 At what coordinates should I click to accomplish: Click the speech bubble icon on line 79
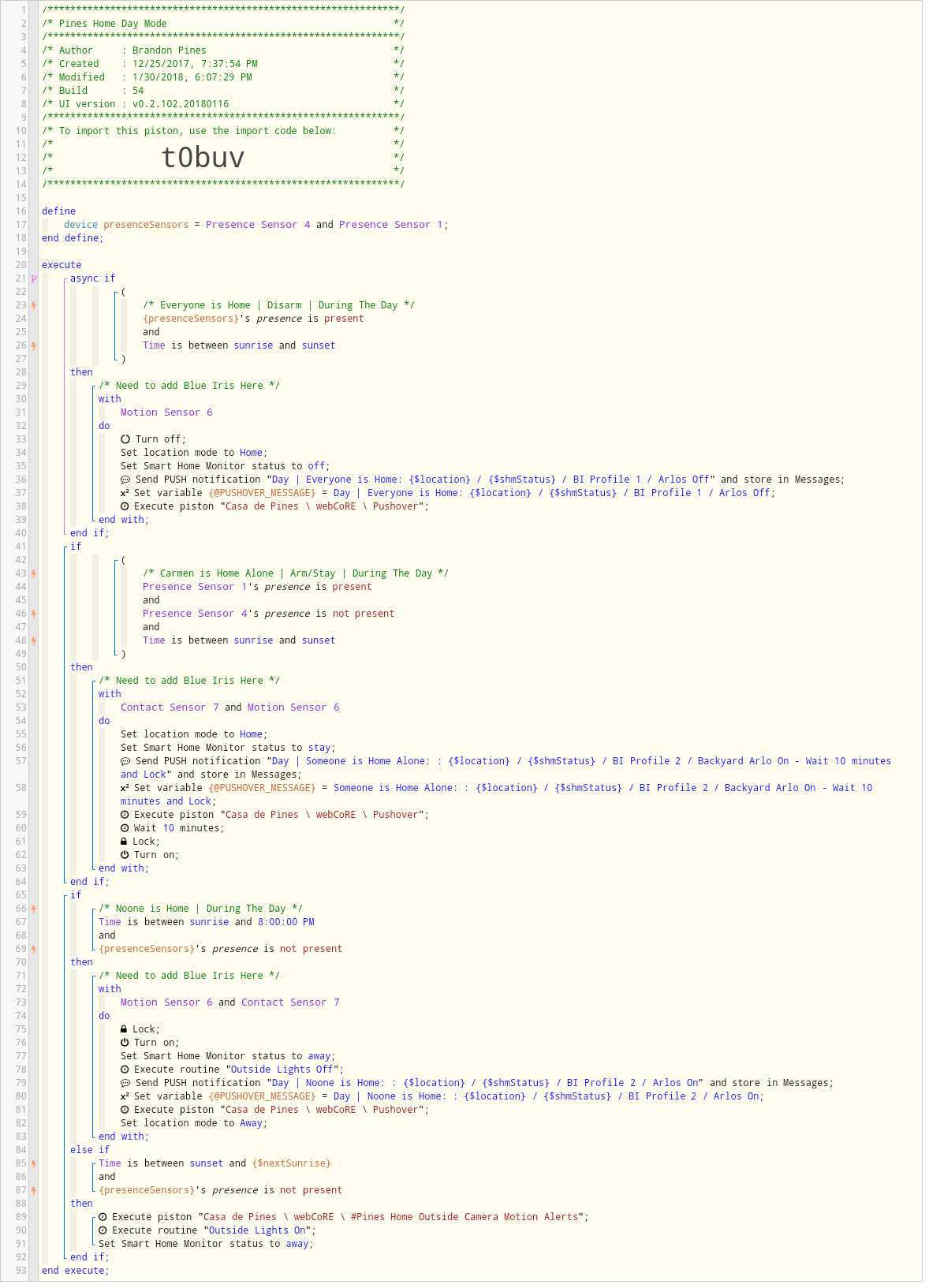[x=125, y=1083]
